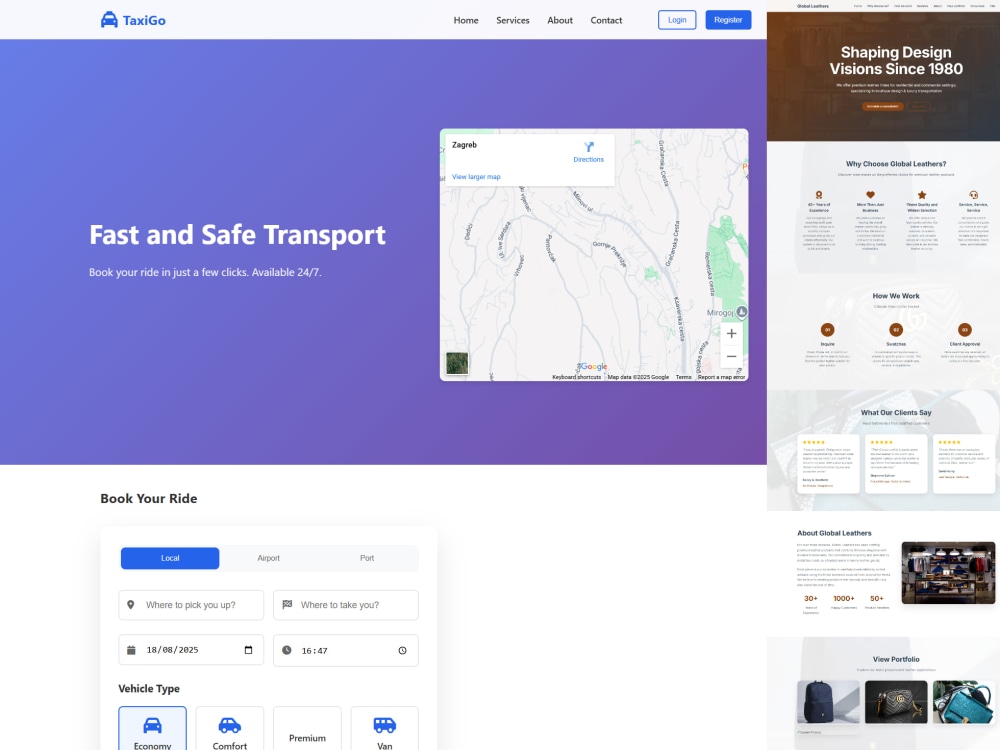Follow the View larger map link

pyautogui.click(x=476, y=177)
